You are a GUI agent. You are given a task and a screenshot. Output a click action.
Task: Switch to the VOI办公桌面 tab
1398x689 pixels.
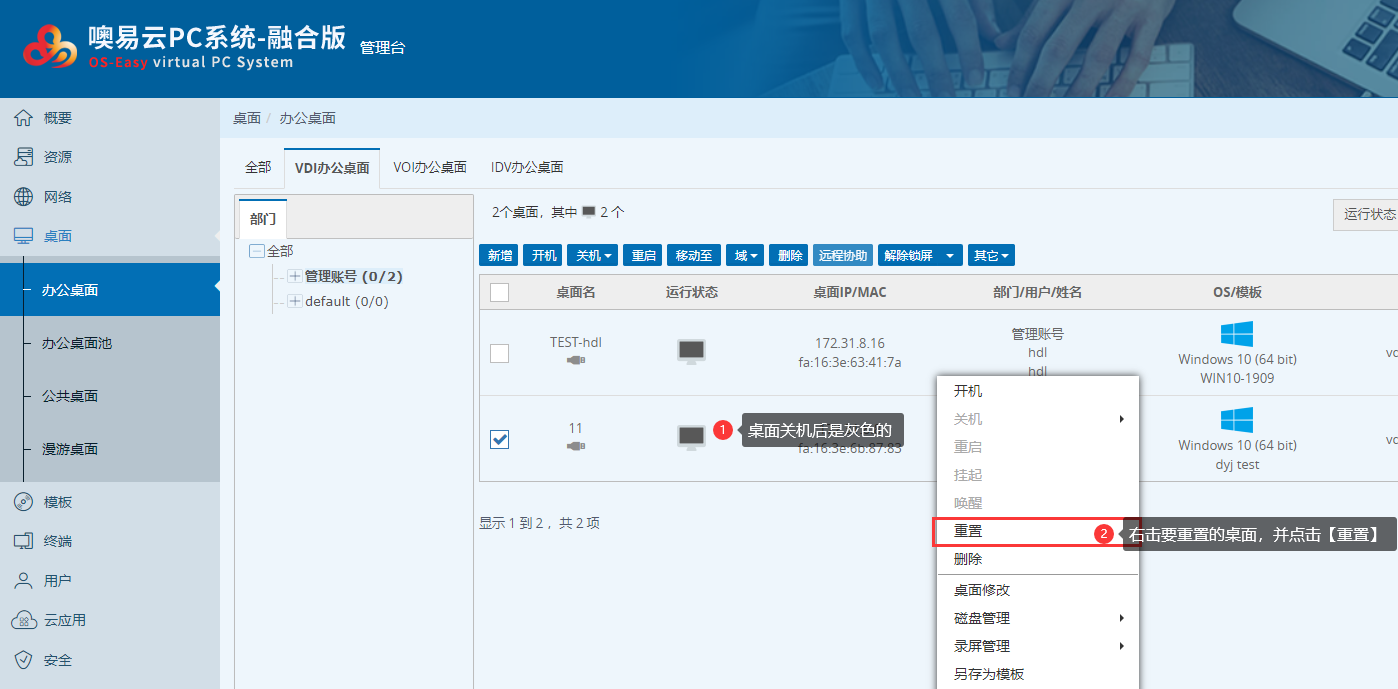pos(430,167)
